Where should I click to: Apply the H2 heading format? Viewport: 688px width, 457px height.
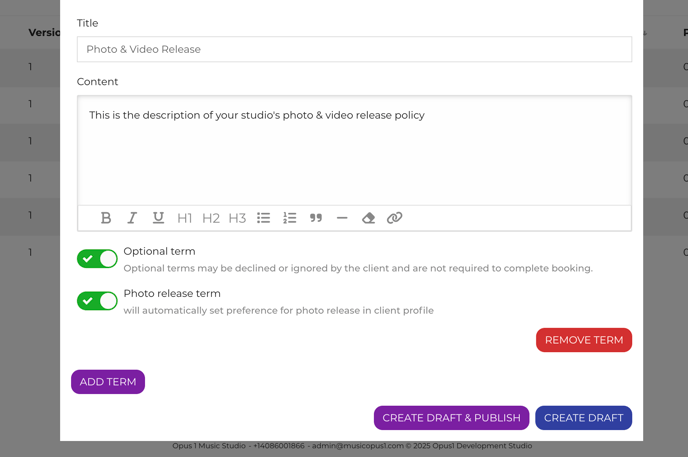(x=210, y=218)
